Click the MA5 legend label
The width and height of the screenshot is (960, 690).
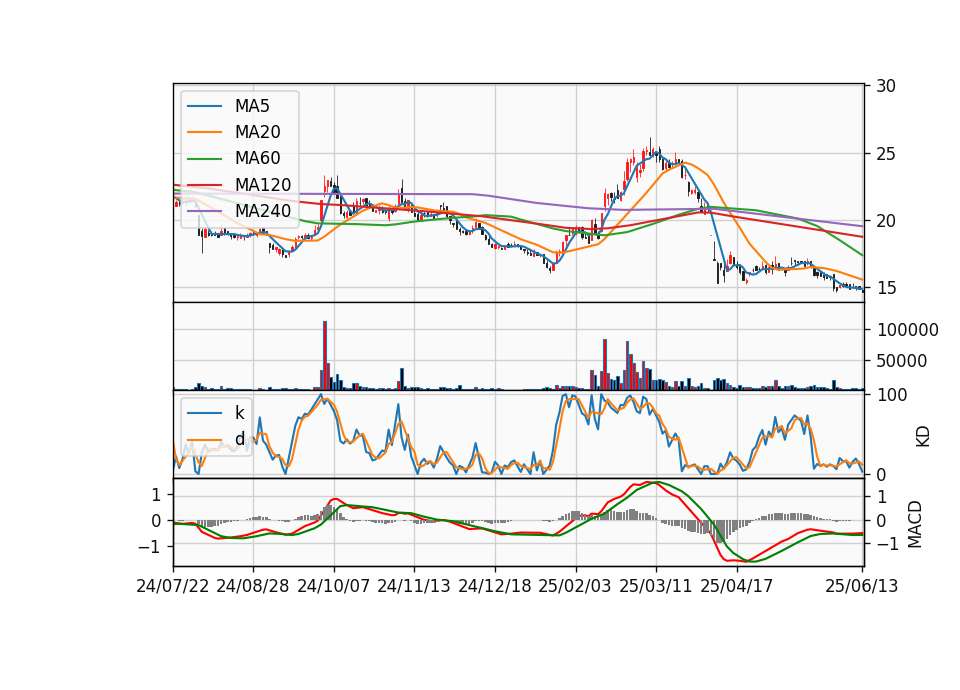pos(252,106)
